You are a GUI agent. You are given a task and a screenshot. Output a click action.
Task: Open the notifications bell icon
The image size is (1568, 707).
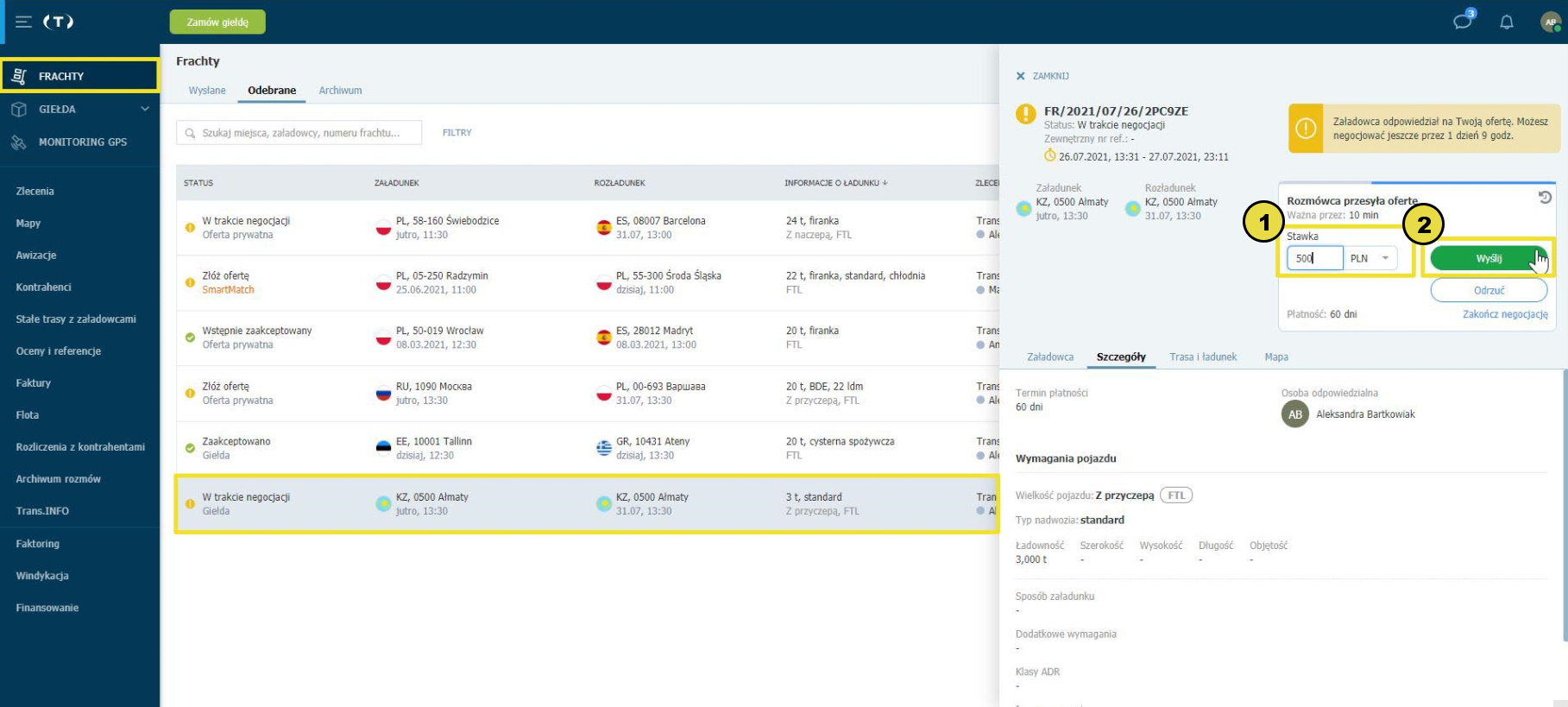click(1507, 22)
